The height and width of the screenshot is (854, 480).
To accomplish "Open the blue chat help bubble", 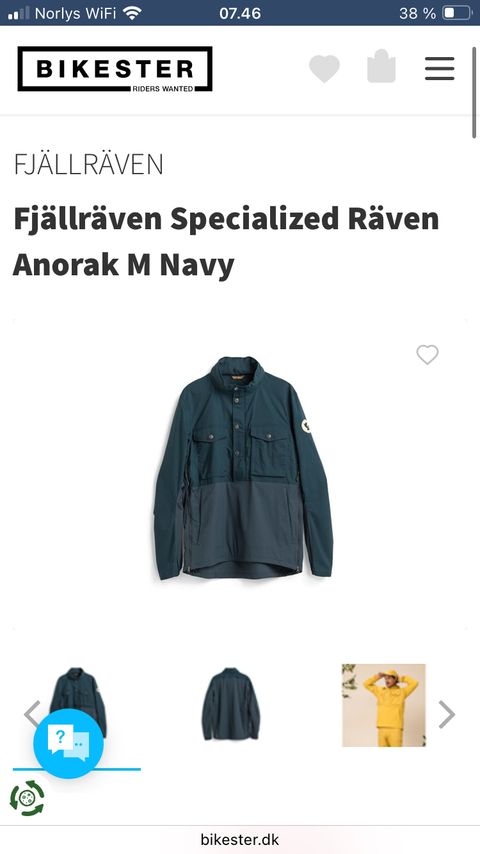I will pos(68,743).
